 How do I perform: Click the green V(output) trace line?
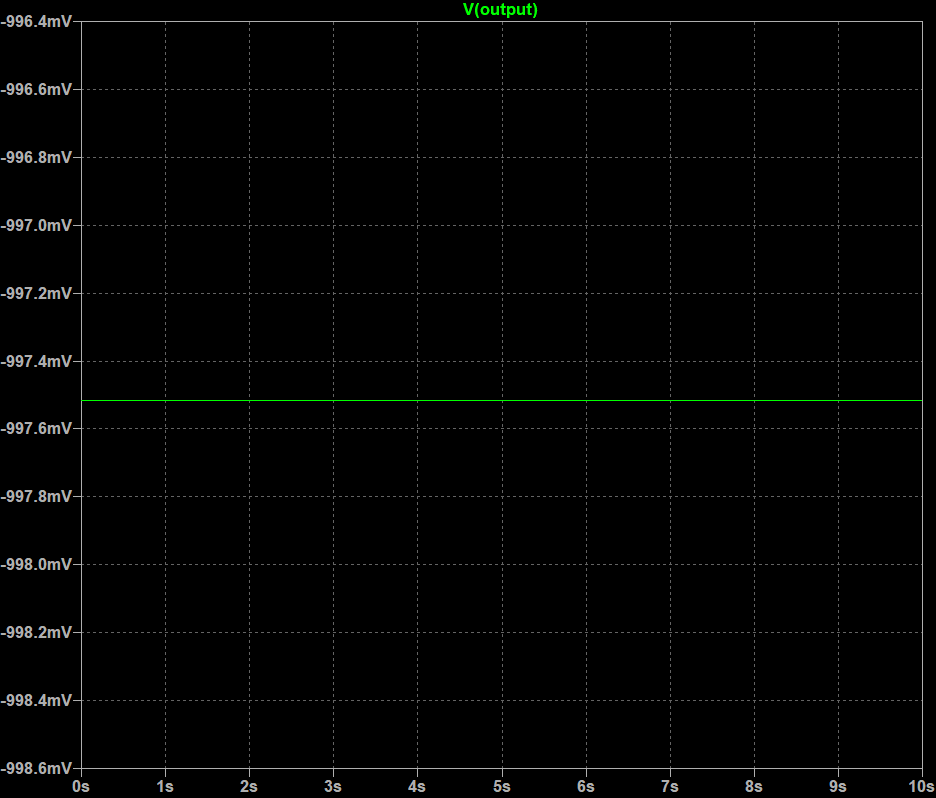(500, 400)
